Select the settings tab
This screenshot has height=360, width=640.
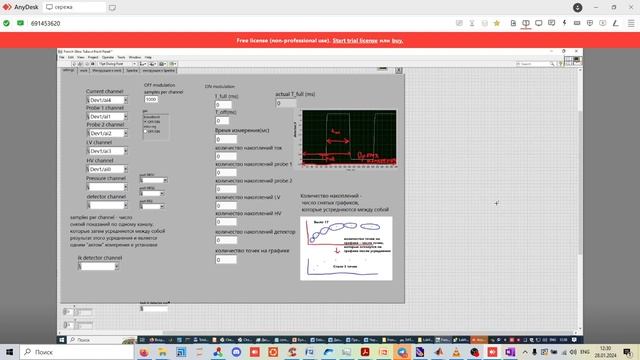coord(68,70)
